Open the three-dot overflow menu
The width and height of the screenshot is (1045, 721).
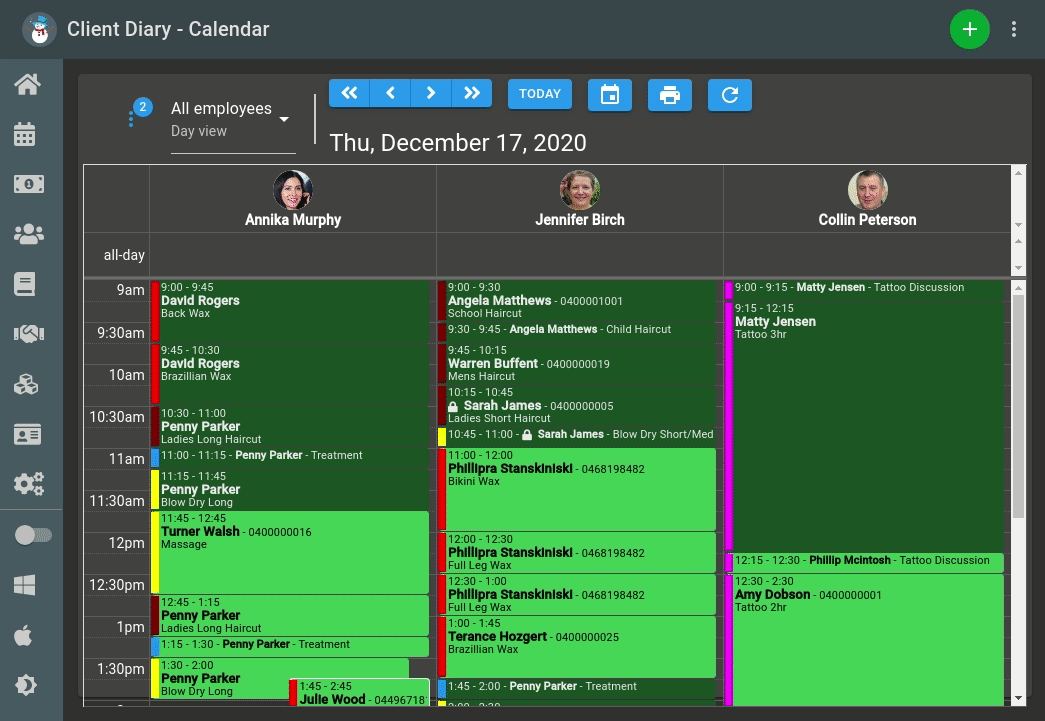pos(1014,29)
